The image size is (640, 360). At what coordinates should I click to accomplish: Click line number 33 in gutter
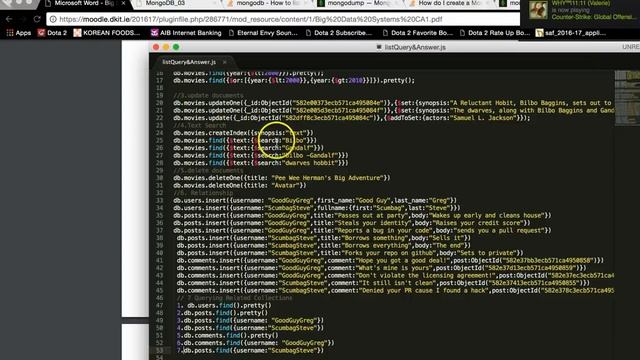(159, 200)
